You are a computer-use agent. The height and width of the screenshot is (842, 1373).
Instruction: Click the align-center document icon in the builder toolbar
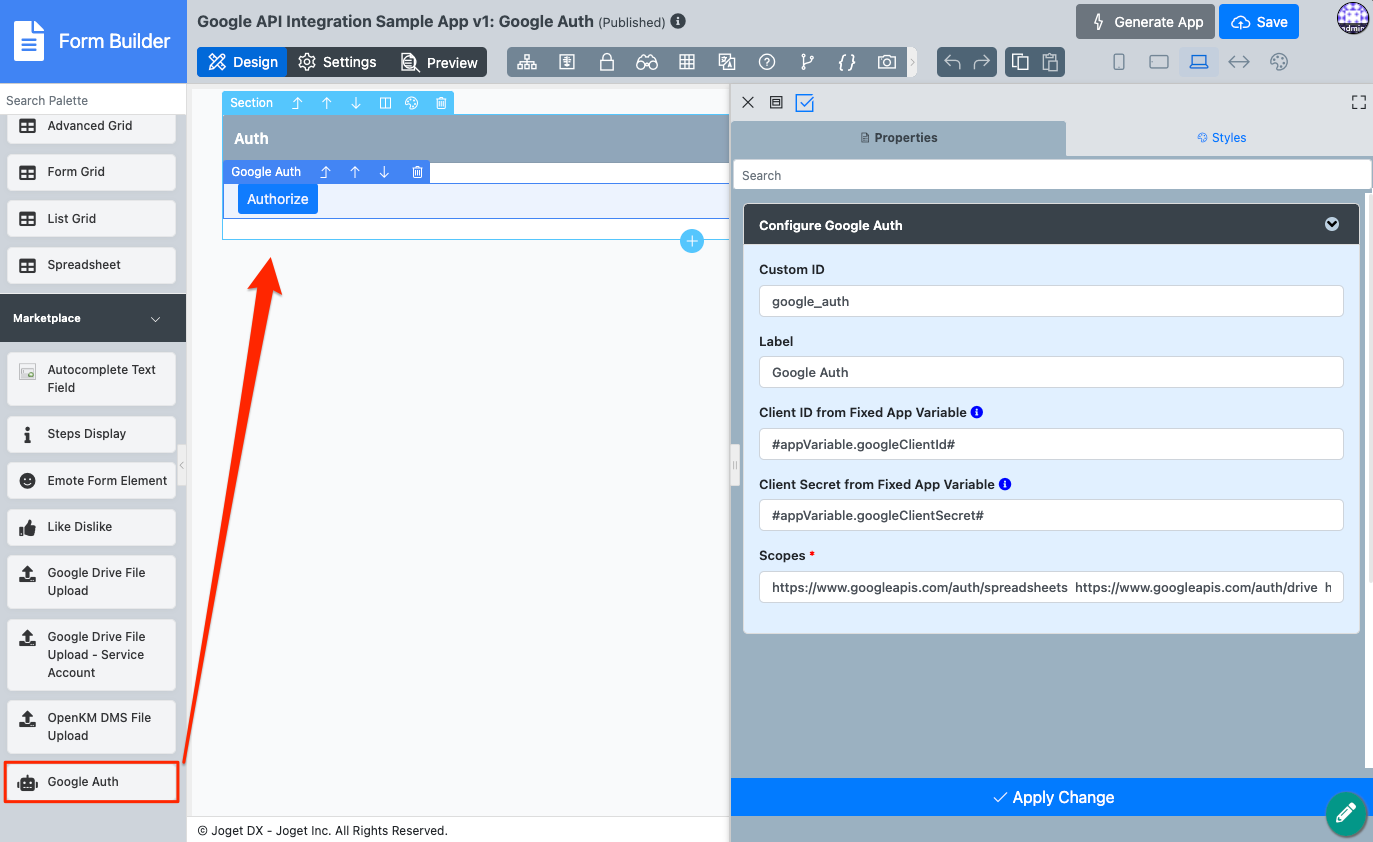[x=567, y=62]
